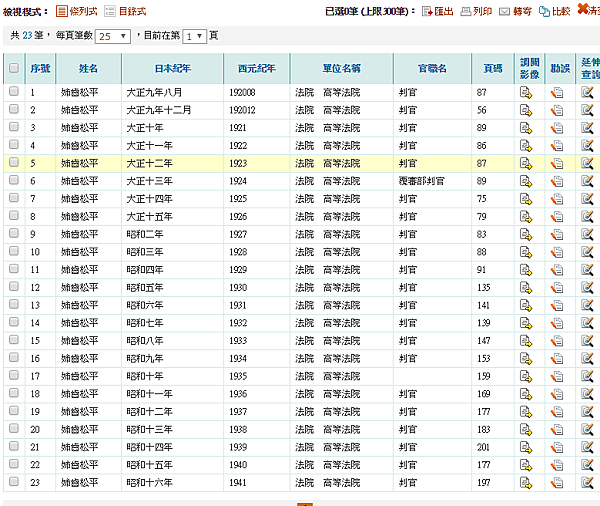Toggle the select-all checkbox in table header
The height and width of the screenshot is (506, 600).
point(14,68)
